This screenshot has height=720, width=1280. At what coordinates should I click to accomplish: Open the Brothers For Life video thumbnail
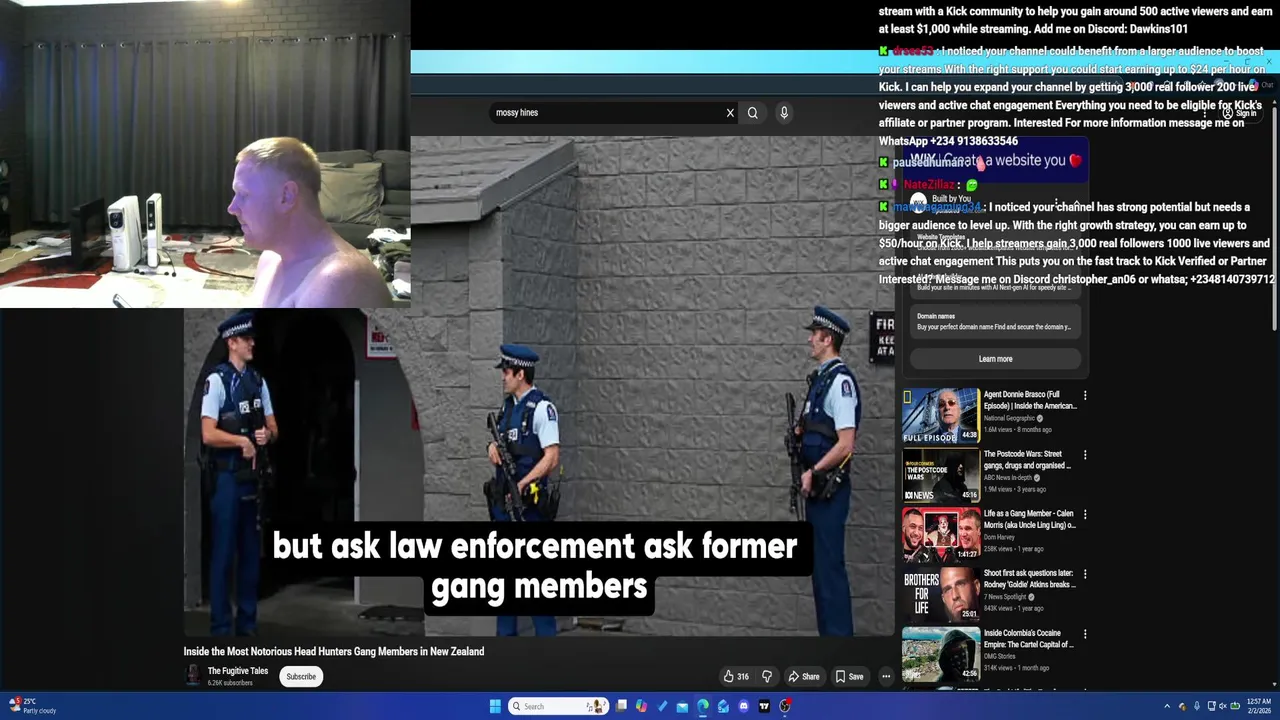click(x=941, y=594)
